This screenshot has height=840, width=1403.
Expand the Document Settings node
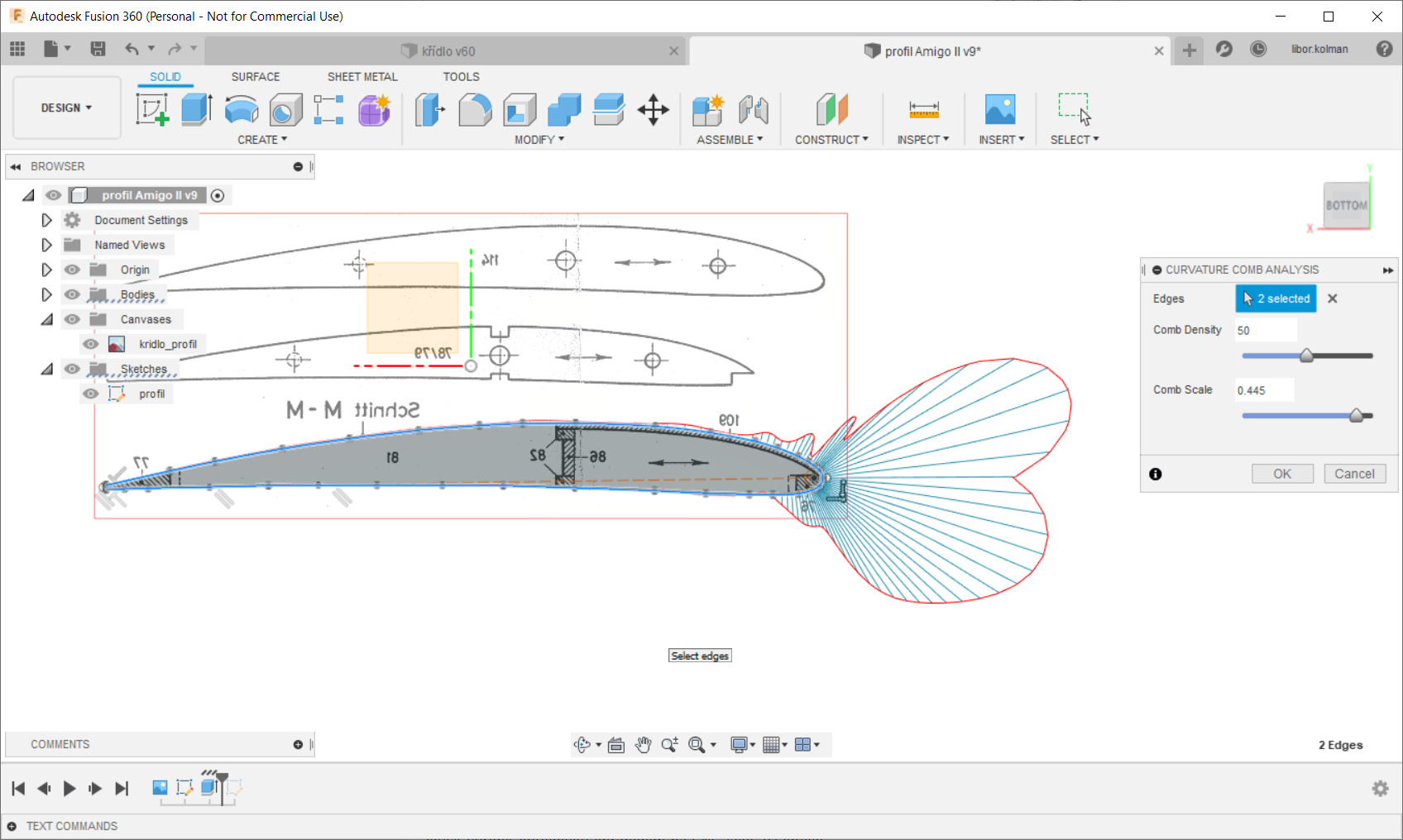click(x=46, y=220)
